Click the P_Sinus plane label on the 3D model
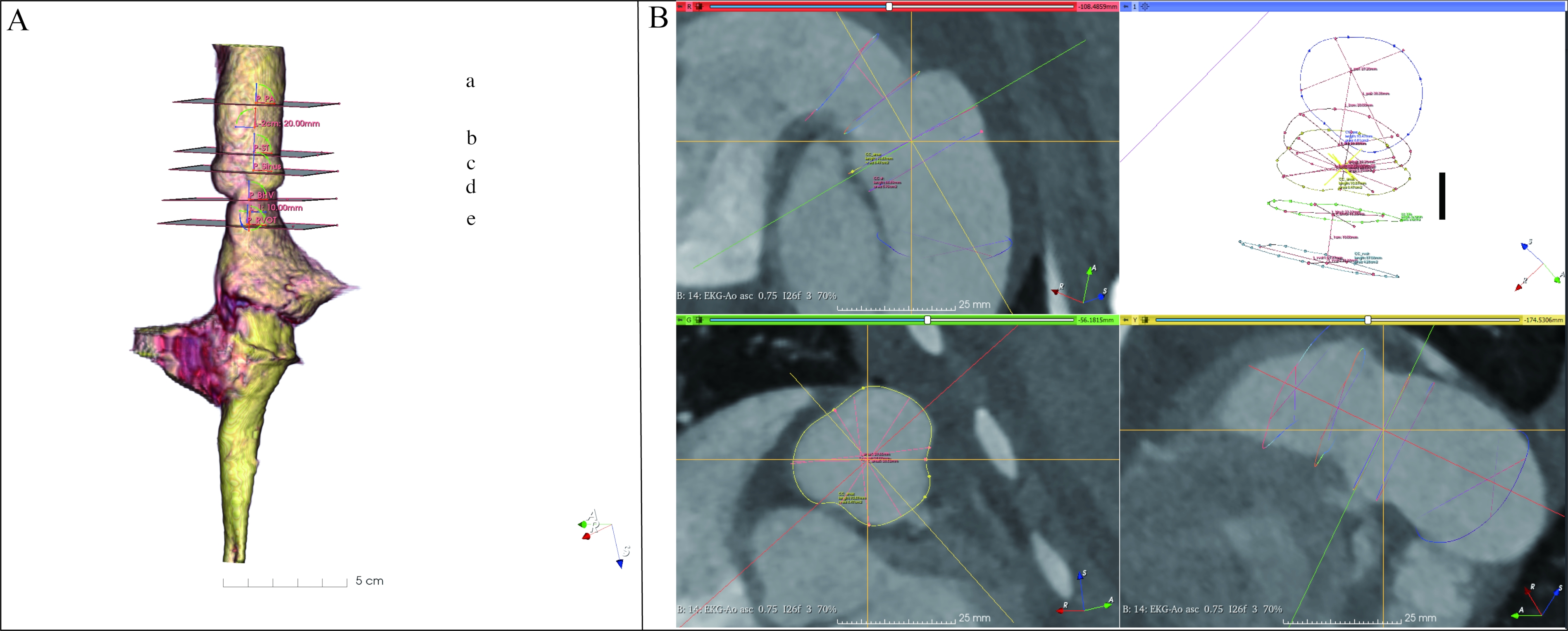The image size is (1568, 631). pyautogui.click(x=267, y=166)
